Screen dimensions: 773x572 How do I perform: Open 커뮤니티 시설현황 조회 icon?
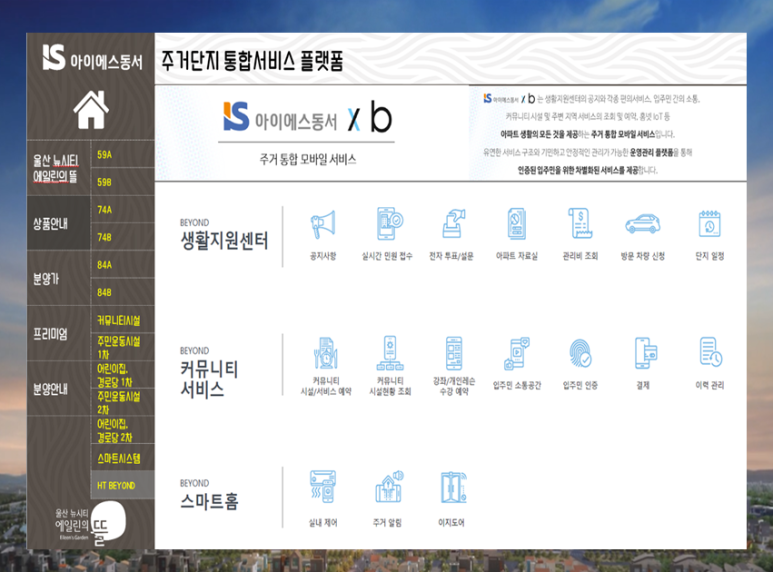click(390, 353)
